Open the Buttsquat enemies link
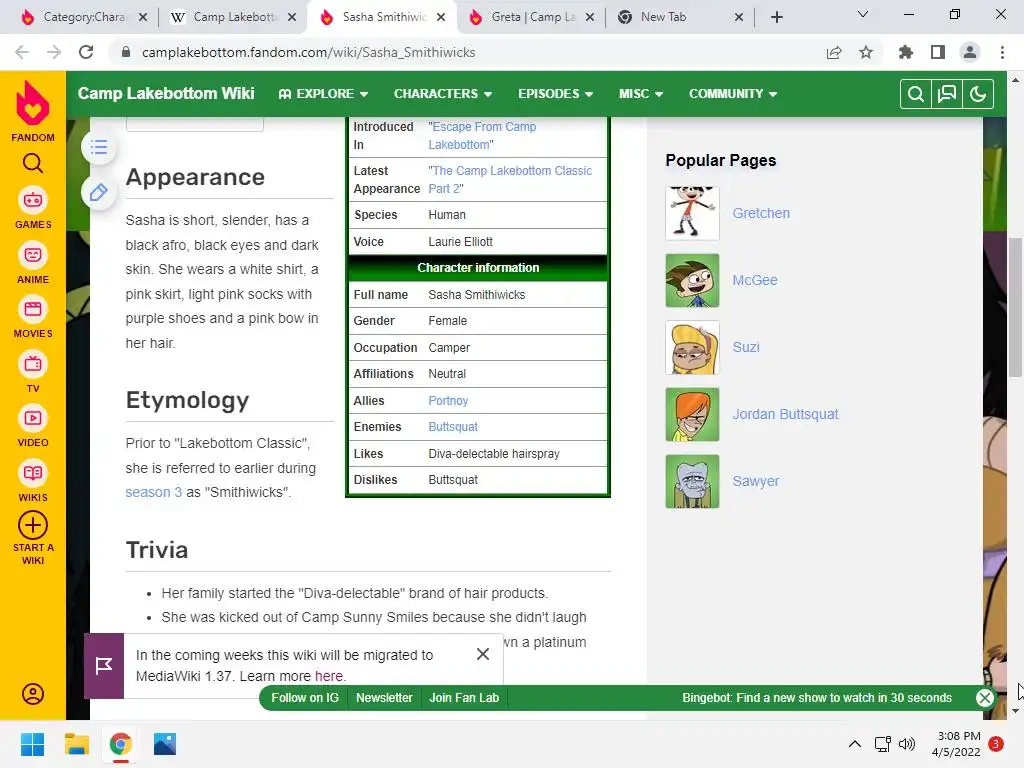The height and width of the screenshot is (768, 1024). pos(453,426)
